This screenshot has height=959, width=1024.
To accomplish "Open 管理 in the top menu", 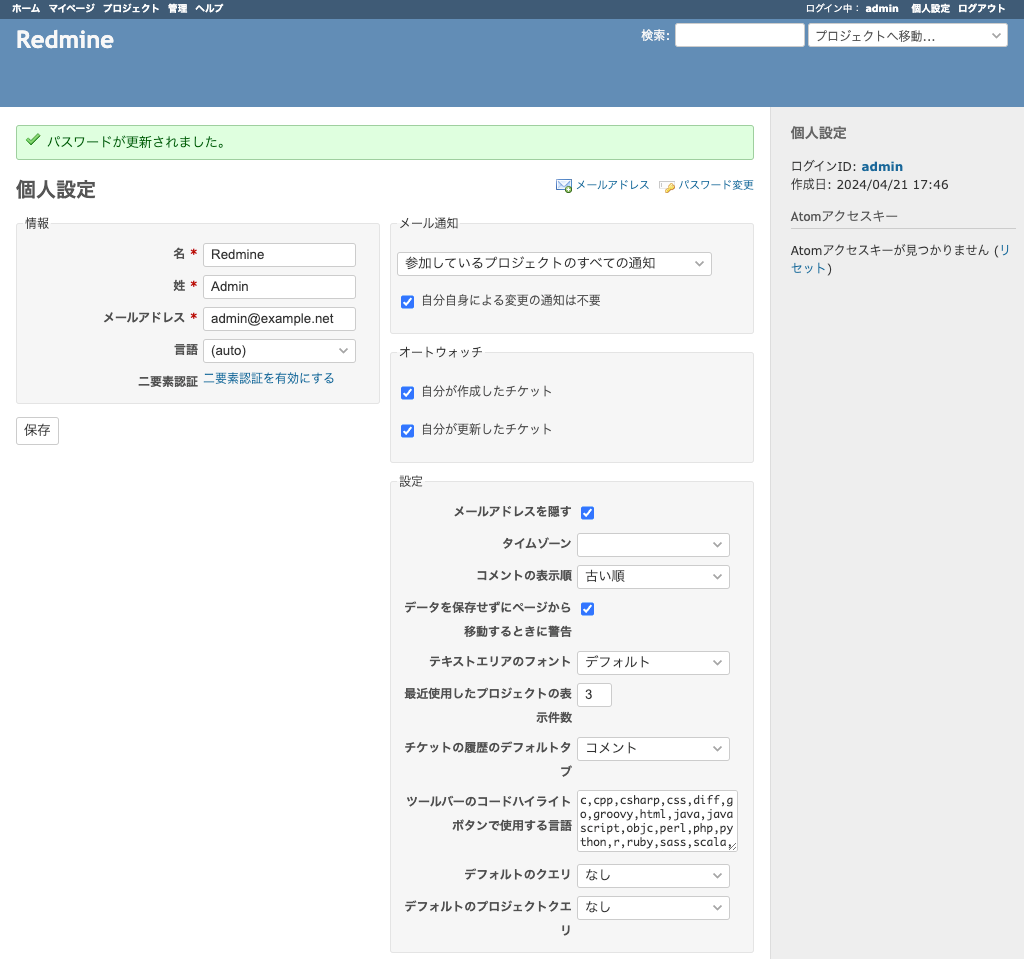I will coord(177,8).
